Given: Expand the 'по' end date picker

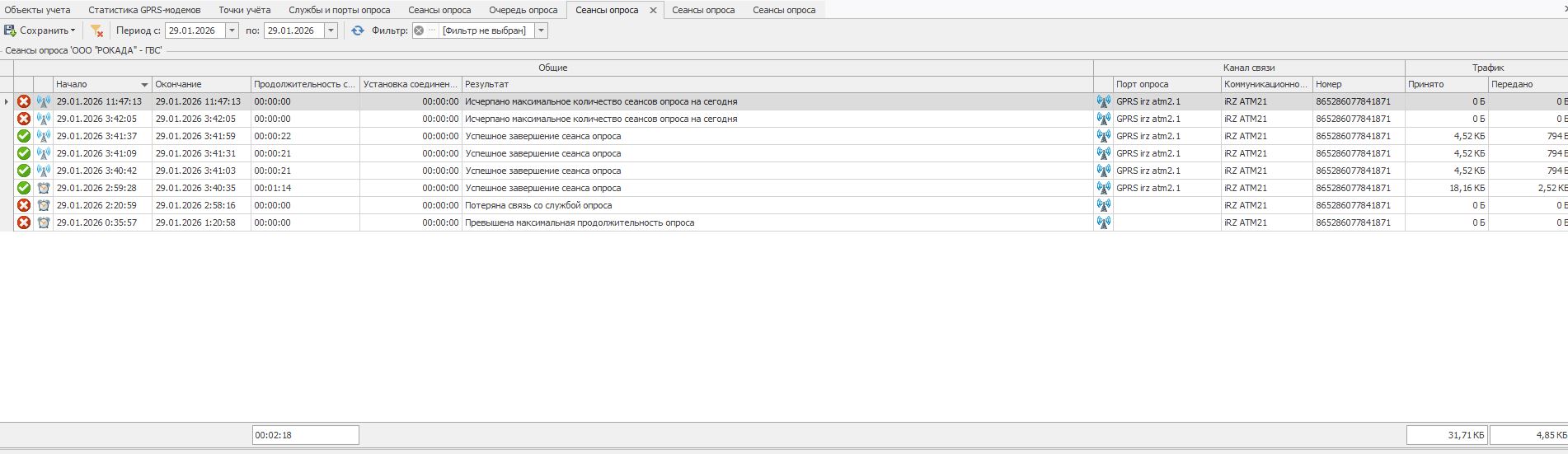Looking at the screenshot, I should [331, 30].
